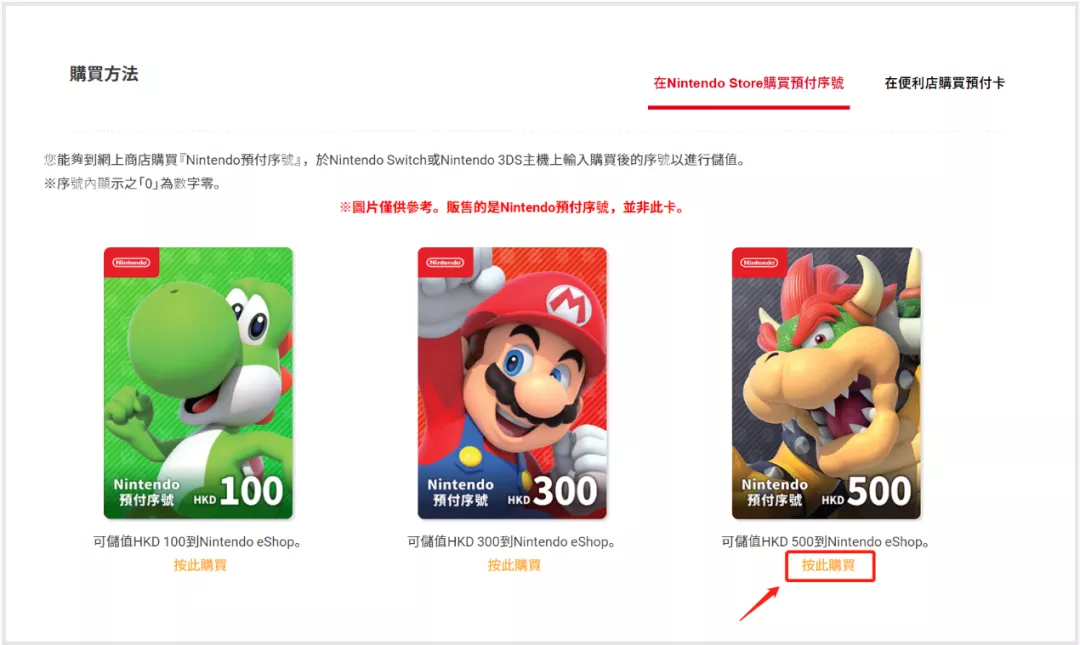Viewport: 1080px width, 645px height.
Task: Click the large 300 value on the Mario card
Action: tap(565, 491)
